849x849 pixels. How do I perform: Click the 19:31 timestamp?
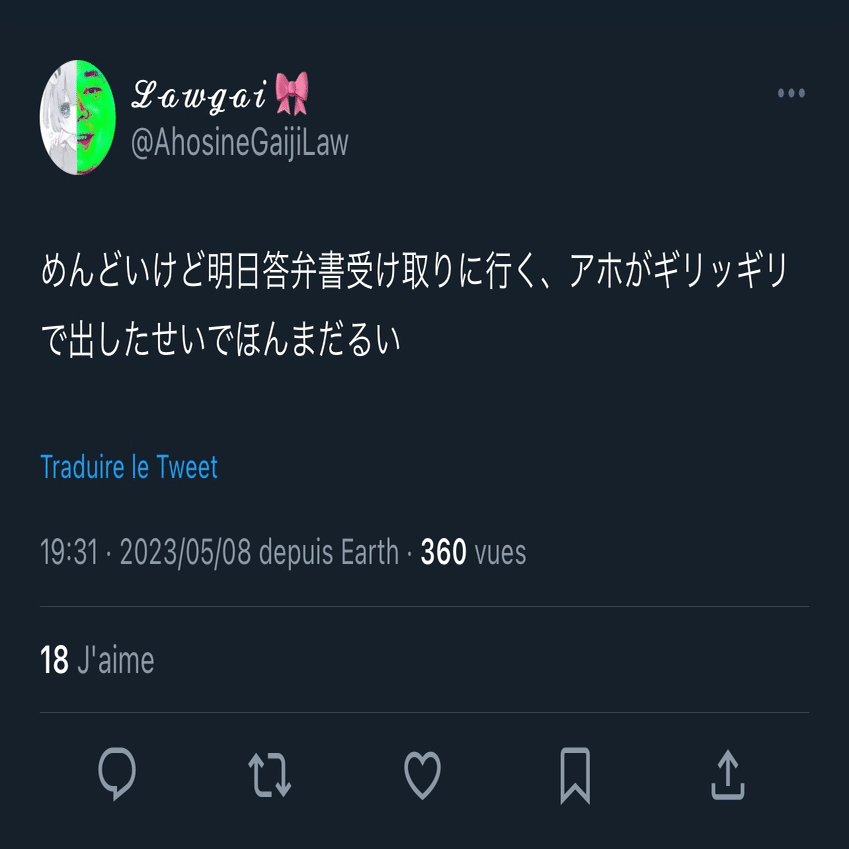[x=69, y=552]
